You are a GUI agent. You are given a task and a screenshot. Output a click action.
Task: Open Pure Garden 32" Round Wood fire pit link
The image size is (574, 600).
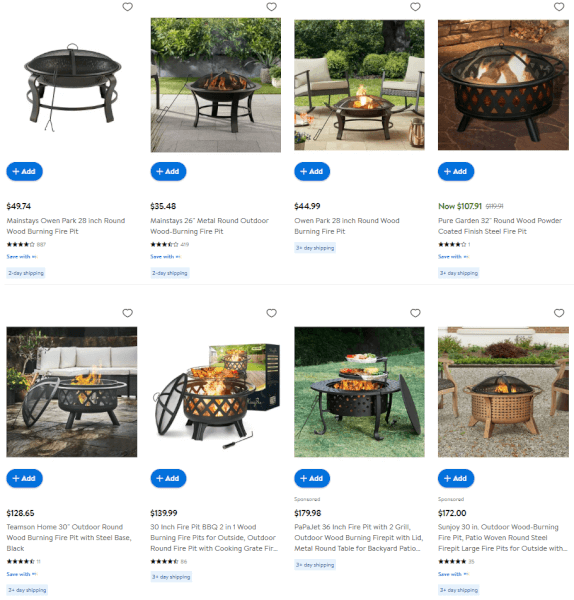pyautogui.click(x=500, y=226)
